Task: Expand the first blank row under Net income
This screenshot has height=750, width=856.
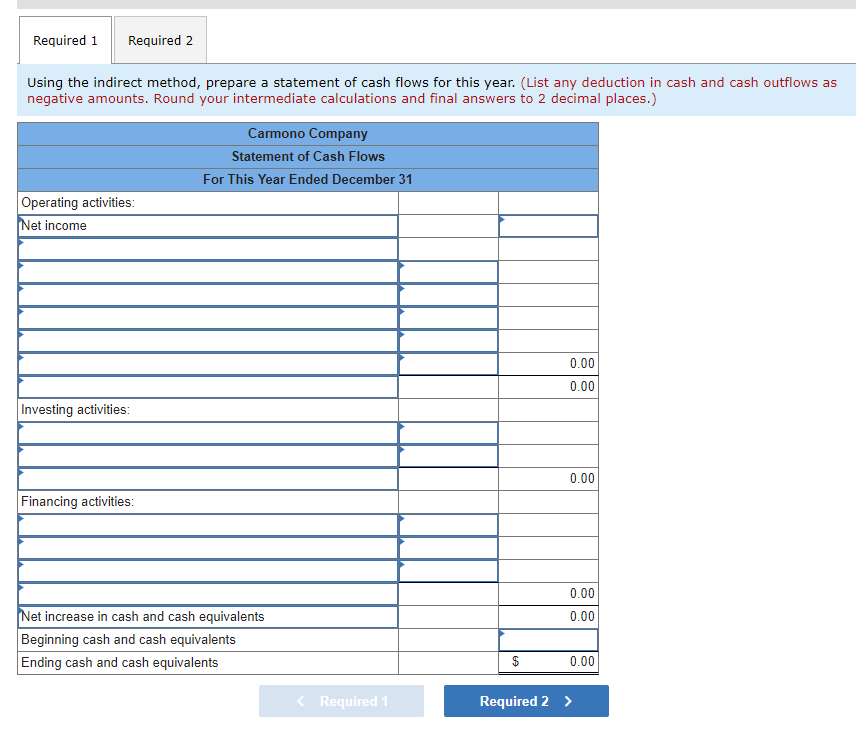Action: (207, 248)
